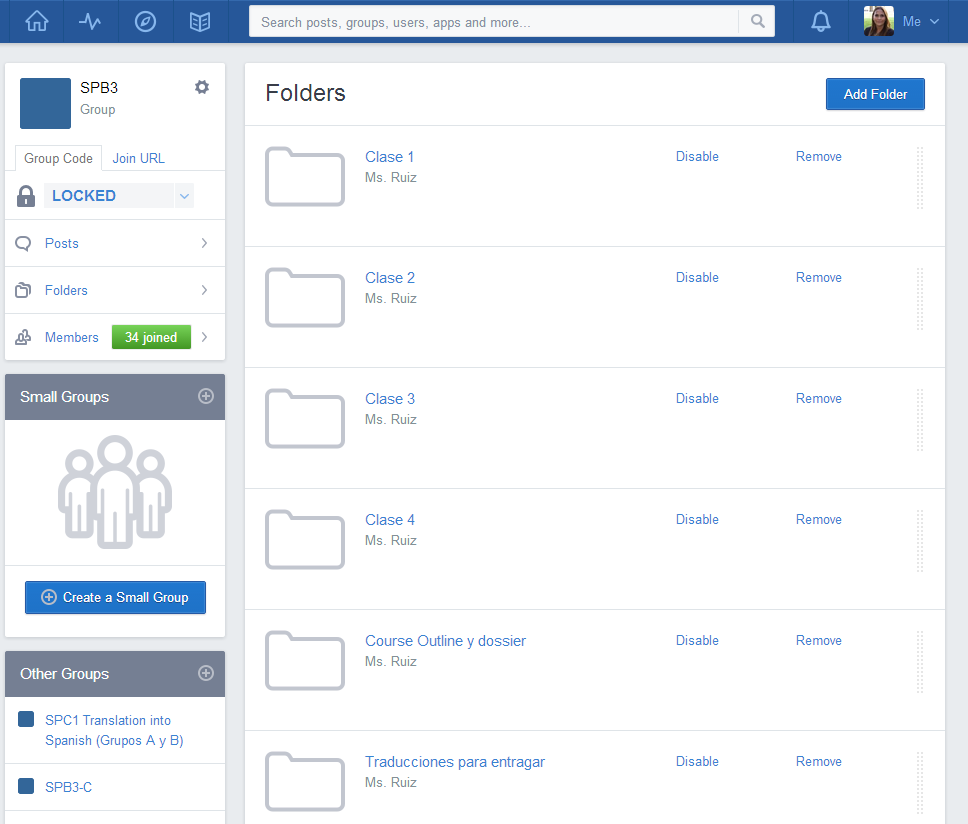Screen dimensions: 968x824
Task: Expand the Me account dropdown
Action: tap(920, 22)
